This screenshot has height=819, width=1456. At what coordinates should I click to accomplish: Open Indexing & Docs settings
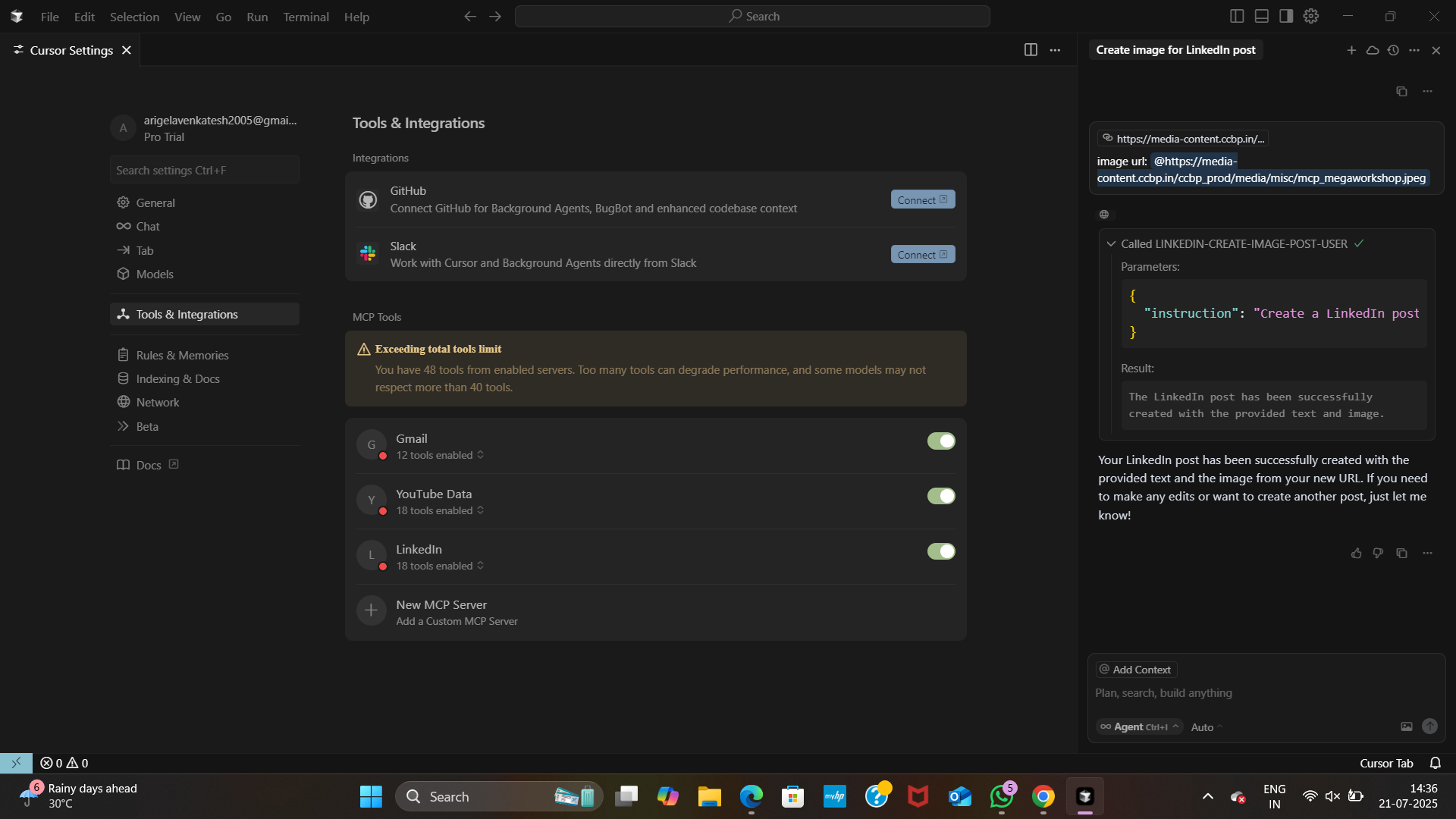[x=205, y=378]
